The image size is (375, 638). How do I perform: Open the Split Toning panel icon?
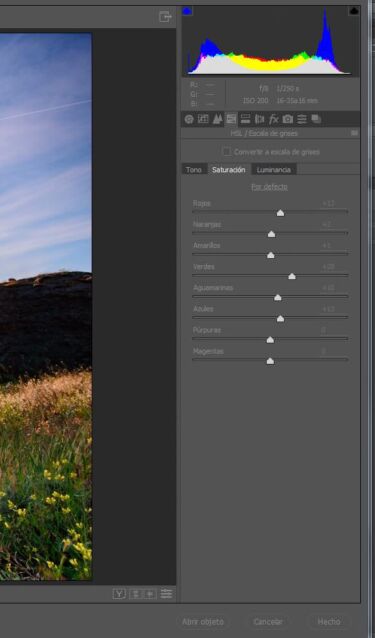(245, 119)
